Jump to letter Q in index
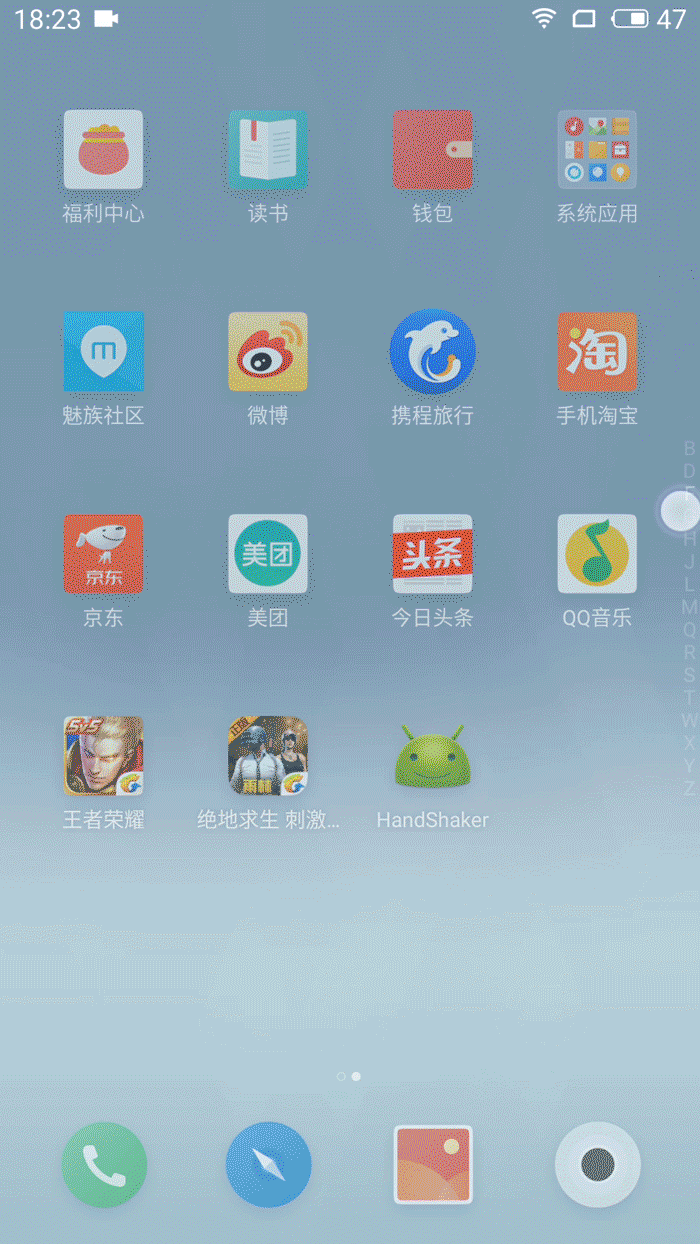The width and height of the screenshot is (700, 1244). [689, 630]
